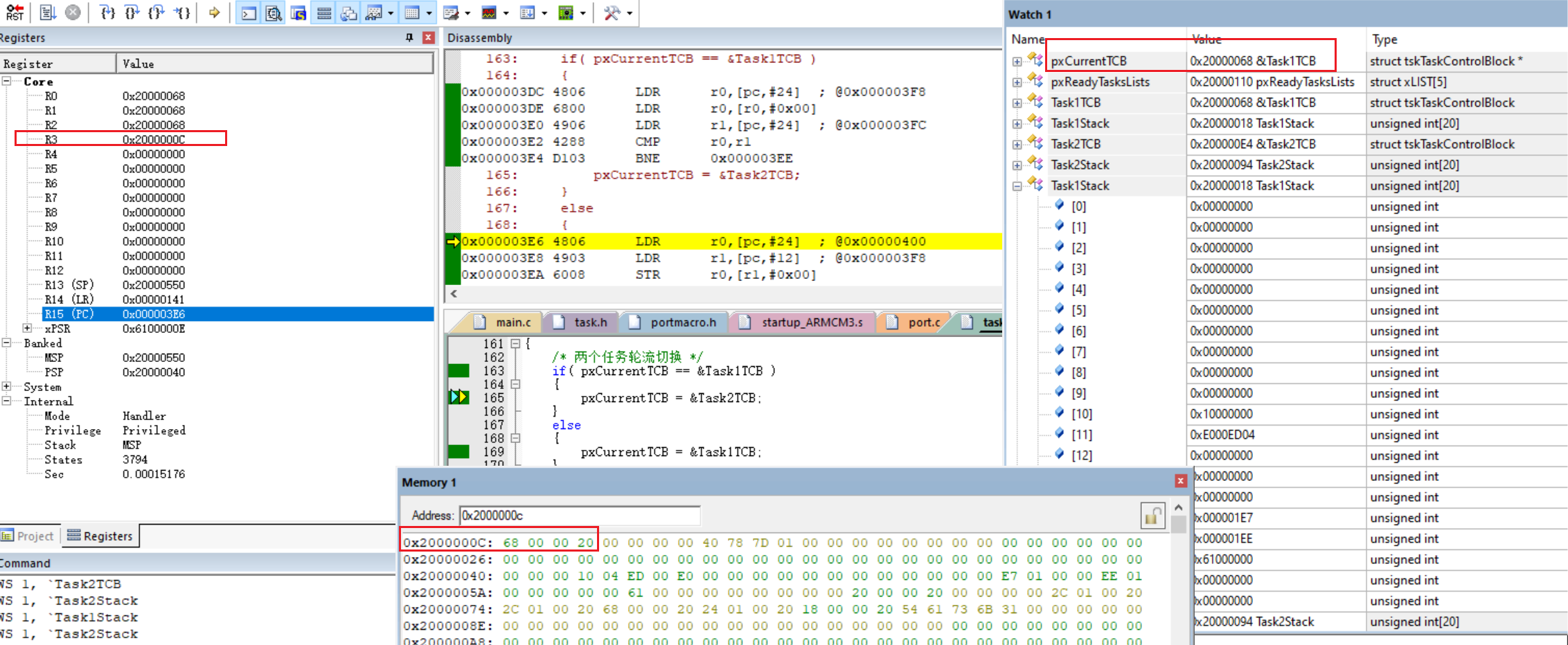
Task: Close the Registers panel
Action: (428, 37)
